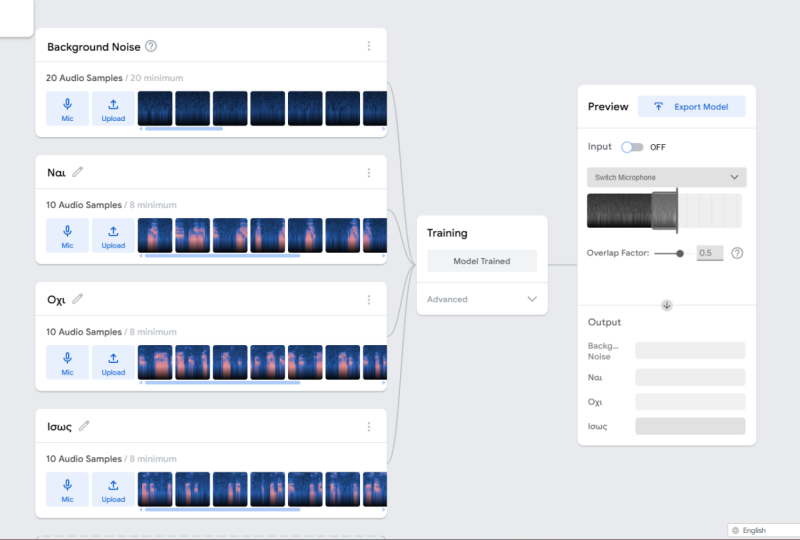Open options menu for Ισως class
Image resolution: width=800 pixels, height=540 pixels.
pyautogui.click(x=369, y=427)
